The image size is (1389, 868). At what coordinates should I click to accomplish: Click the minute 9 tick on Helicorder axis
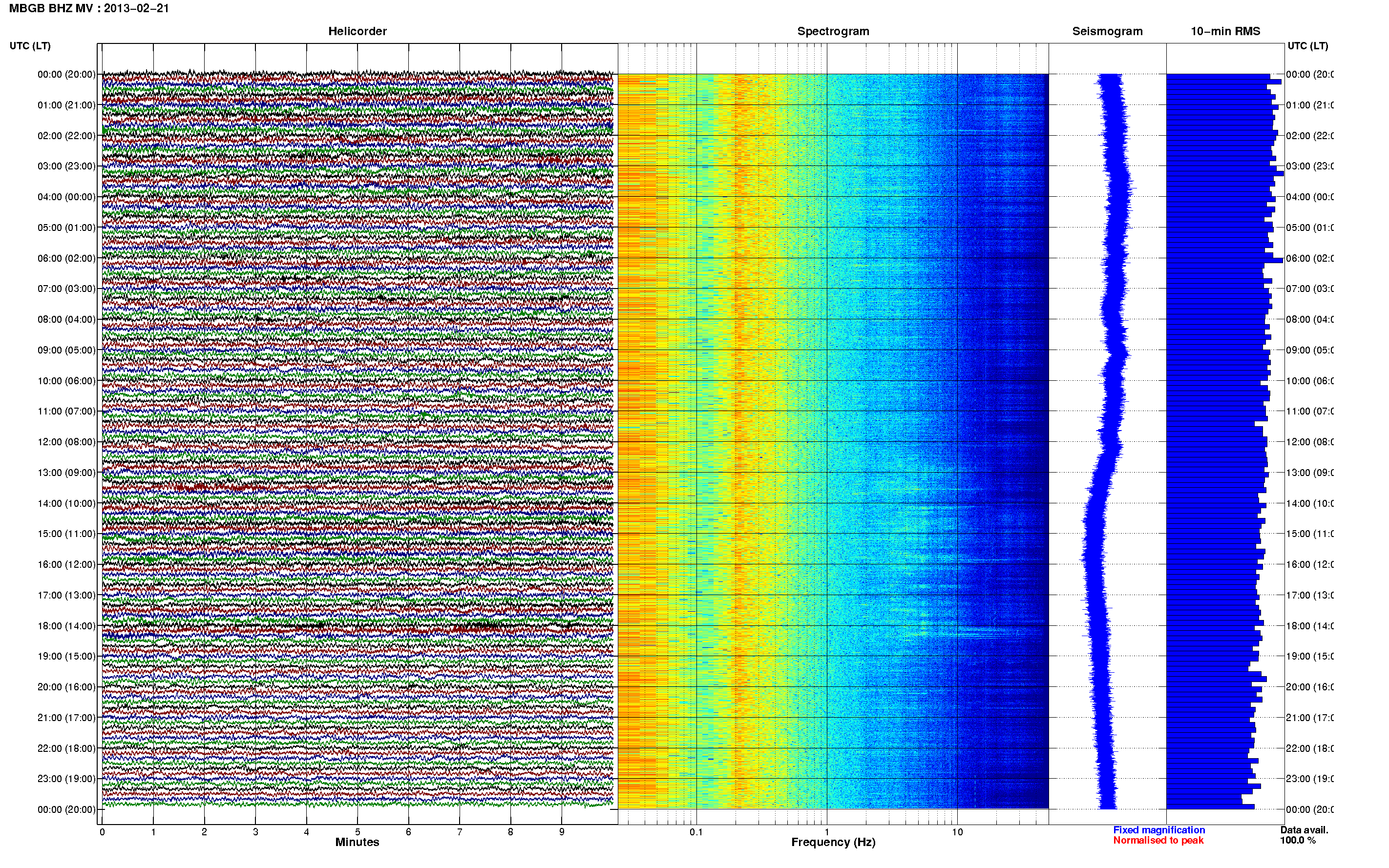point(562,832)
